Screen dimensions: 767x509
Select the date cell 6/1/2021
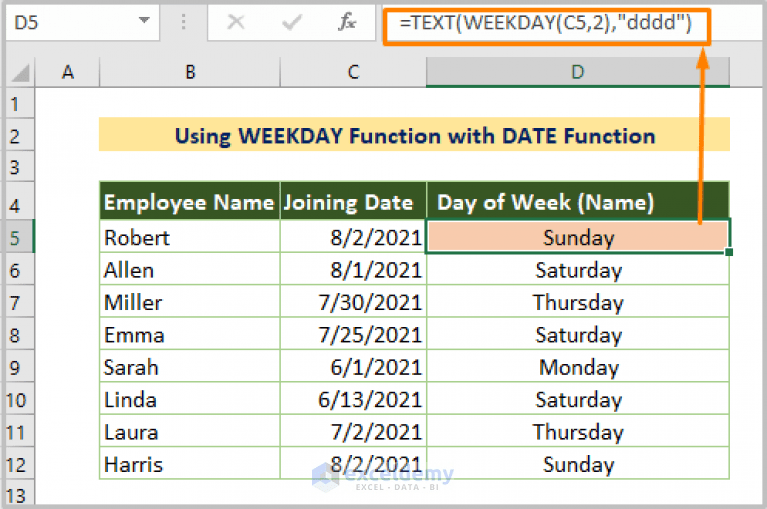tap(353, 367)
